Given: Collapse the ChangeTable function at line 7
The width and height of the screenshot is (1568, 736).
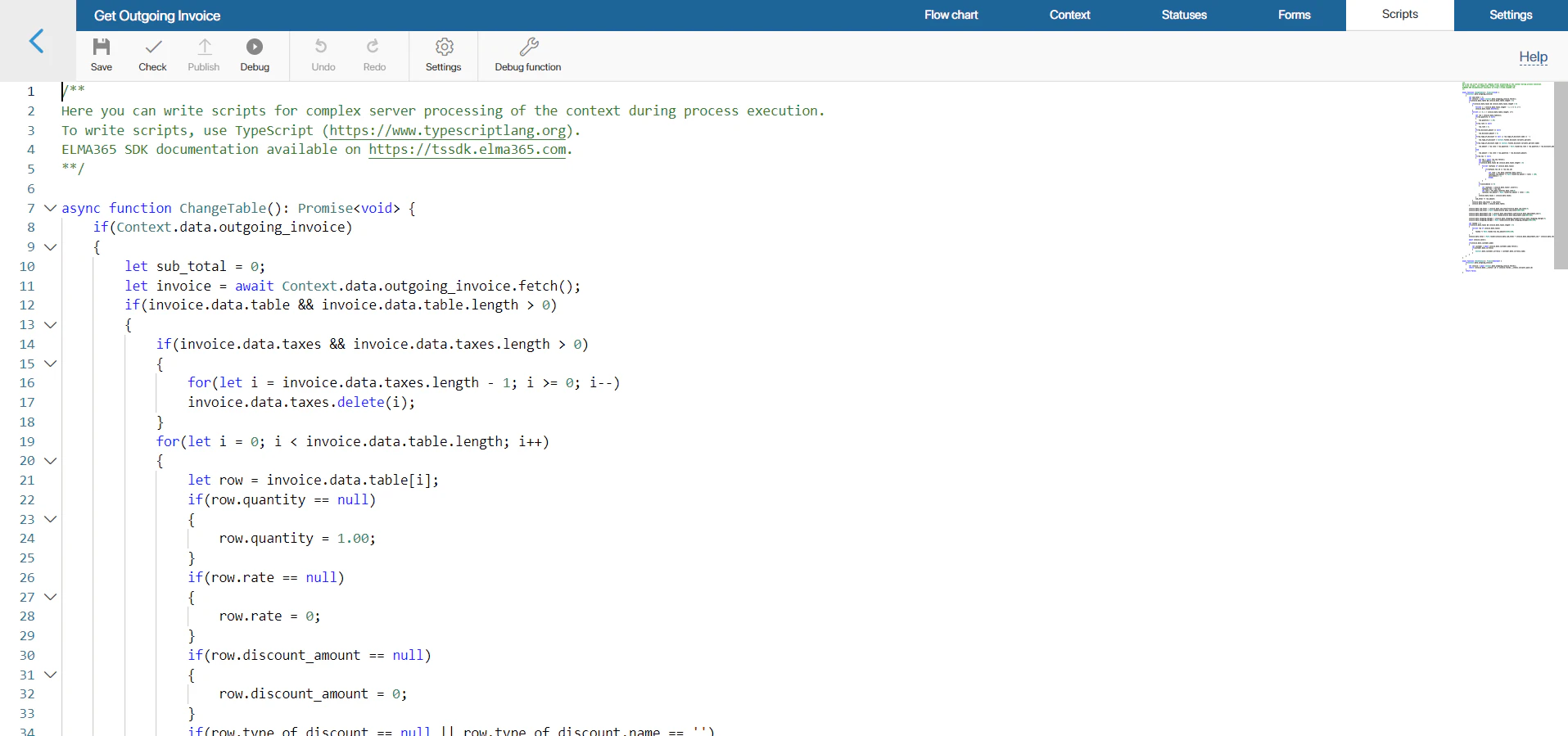Looking at the screenshot, I should click(51, 208).
